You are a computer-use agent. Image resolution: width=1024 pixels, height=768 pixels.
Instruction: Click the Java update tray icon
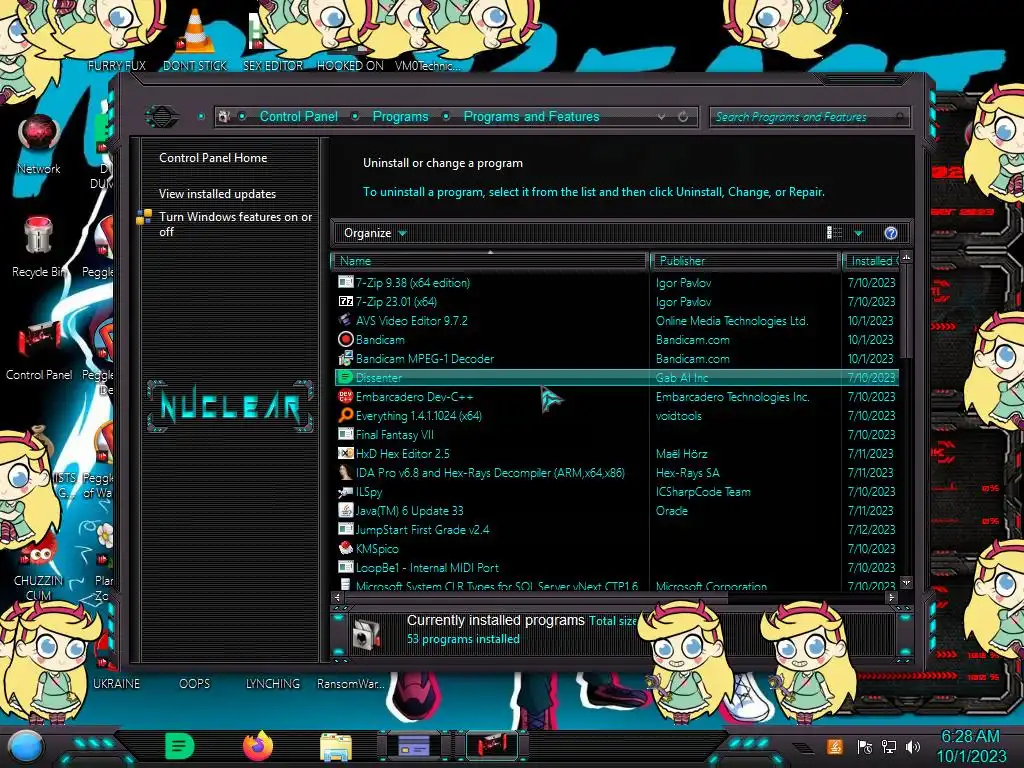click(834, 746)
